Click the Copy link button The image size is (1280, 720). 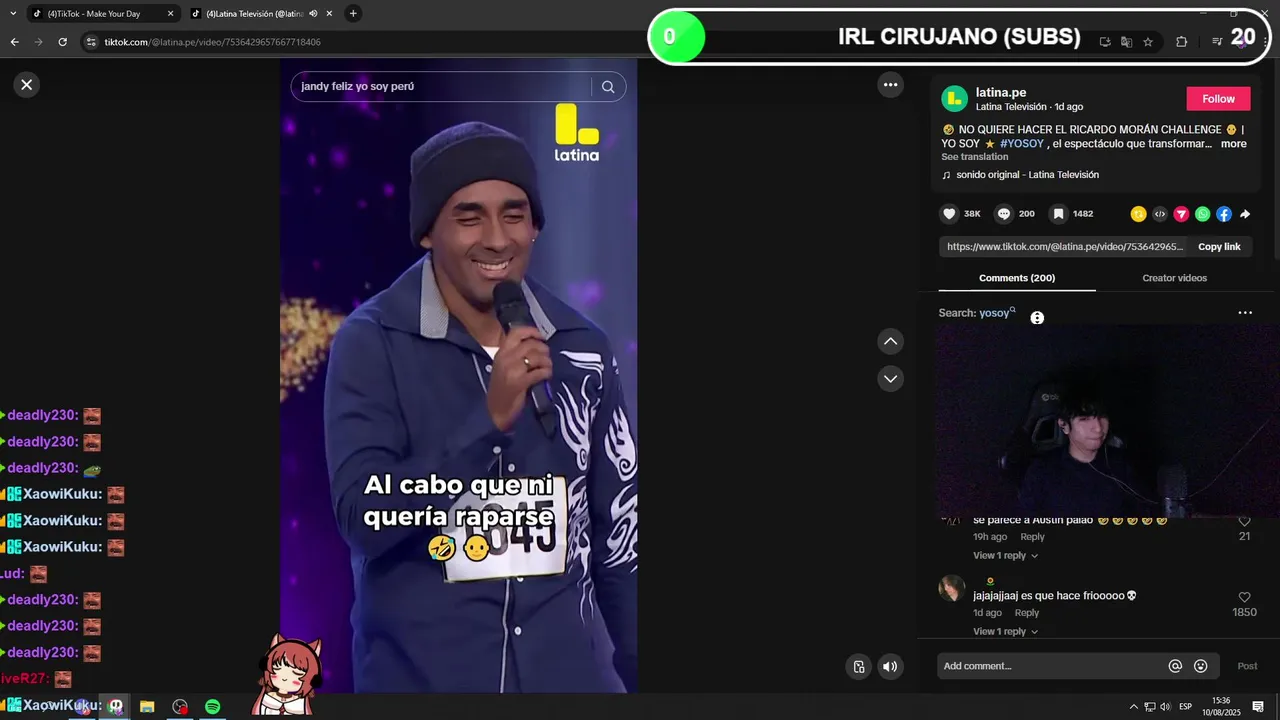point(1219,247)
